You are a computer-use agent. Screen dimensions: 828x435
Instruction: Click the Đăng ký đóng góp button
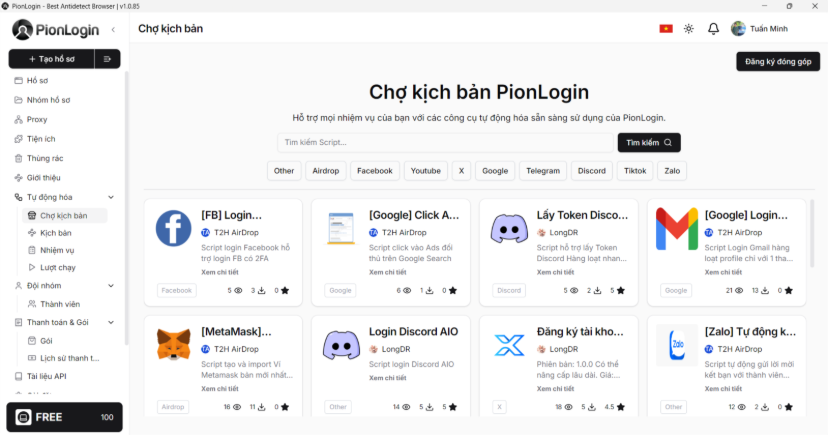tap(778, 62)
